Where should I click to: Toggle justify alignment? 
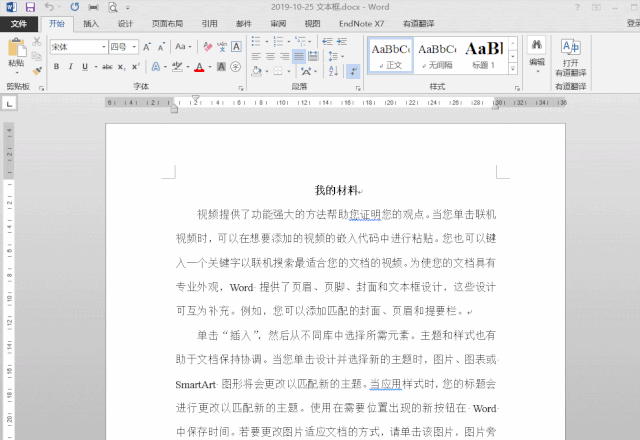pyautogui.click(x=299, y=56)
